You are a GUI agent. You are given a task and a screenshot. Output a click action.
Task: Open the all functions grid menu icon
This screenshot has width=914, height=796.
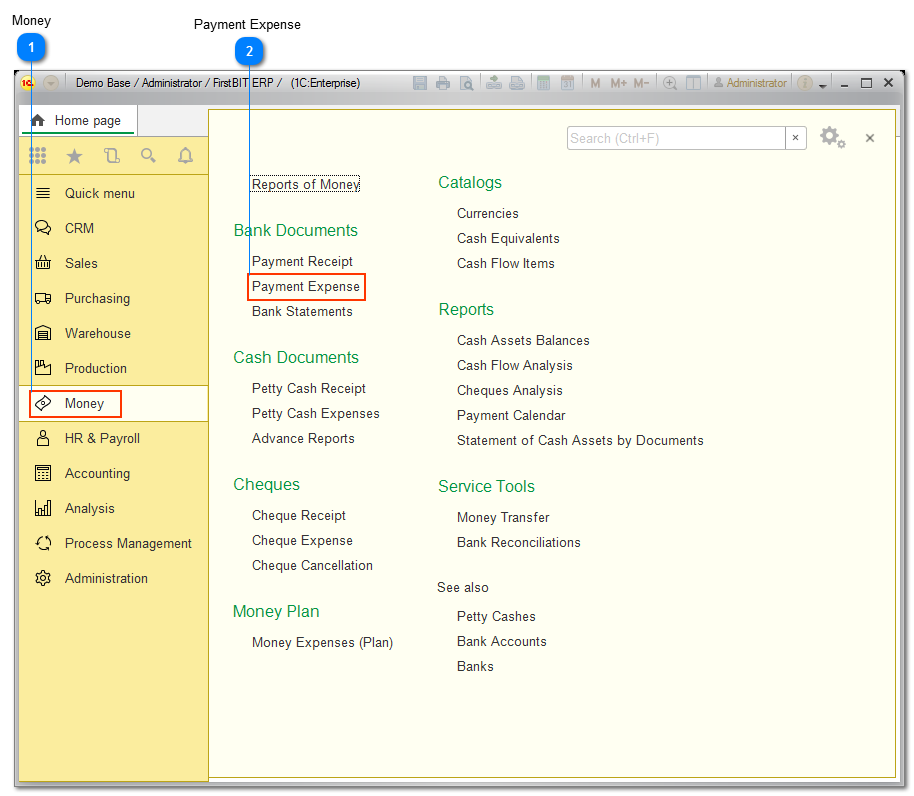click(x=38, y=156)
